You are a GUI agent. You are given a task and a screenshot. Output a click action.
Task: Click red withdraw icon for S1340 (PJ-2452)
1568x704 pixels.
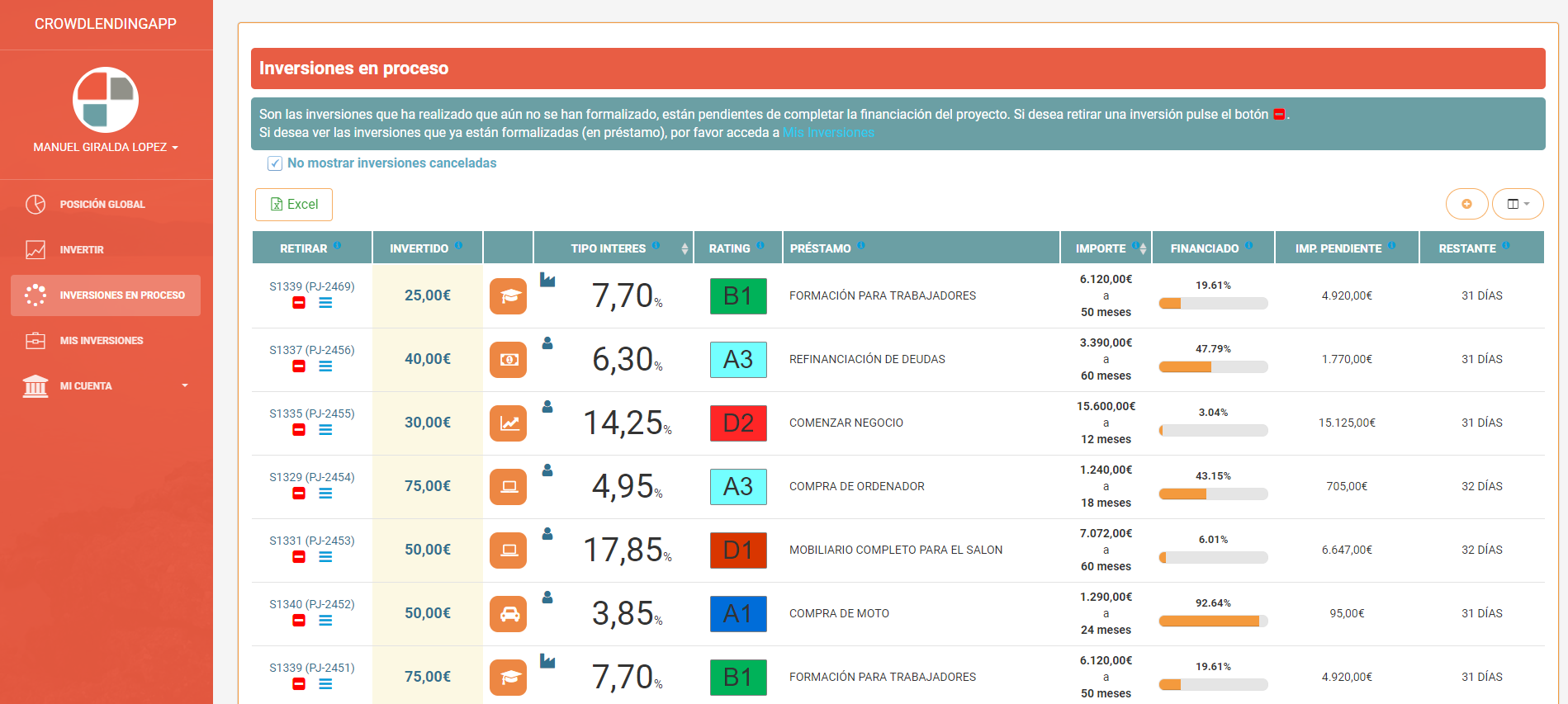tap(299, 621)
